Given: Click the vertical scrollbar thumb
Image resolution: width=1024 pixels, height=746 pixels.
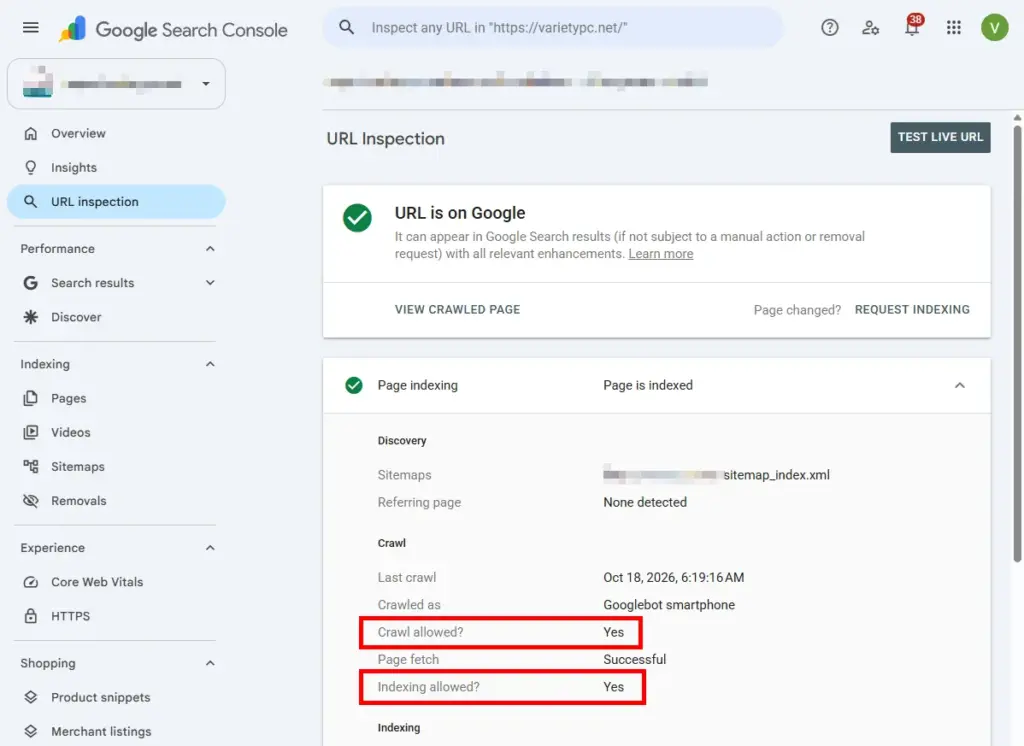Looking at the screenshot, I should (x=1017, y=343).
